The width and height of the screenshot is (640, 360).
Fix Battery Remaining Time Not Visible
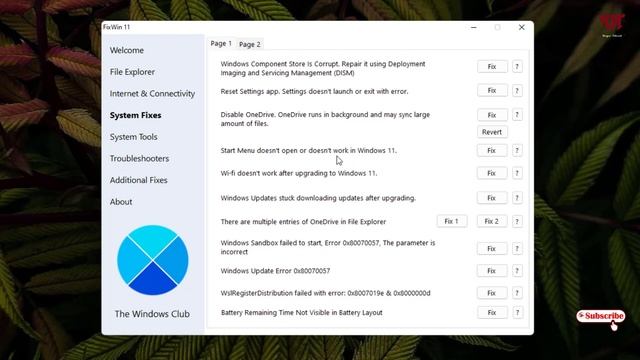coord(492,313)
